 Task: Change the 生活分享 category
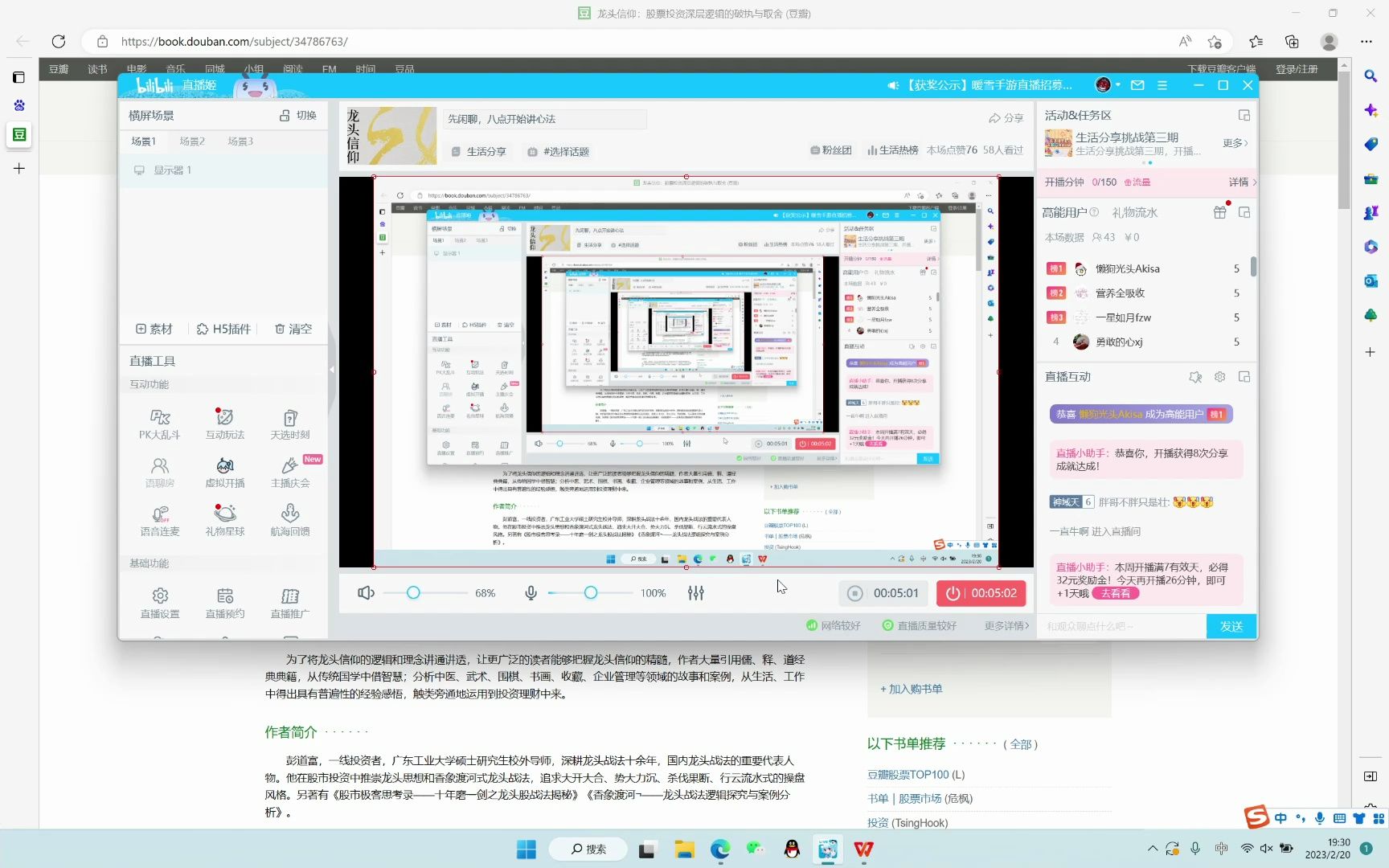pyautogui.click(x=479, y=152)
